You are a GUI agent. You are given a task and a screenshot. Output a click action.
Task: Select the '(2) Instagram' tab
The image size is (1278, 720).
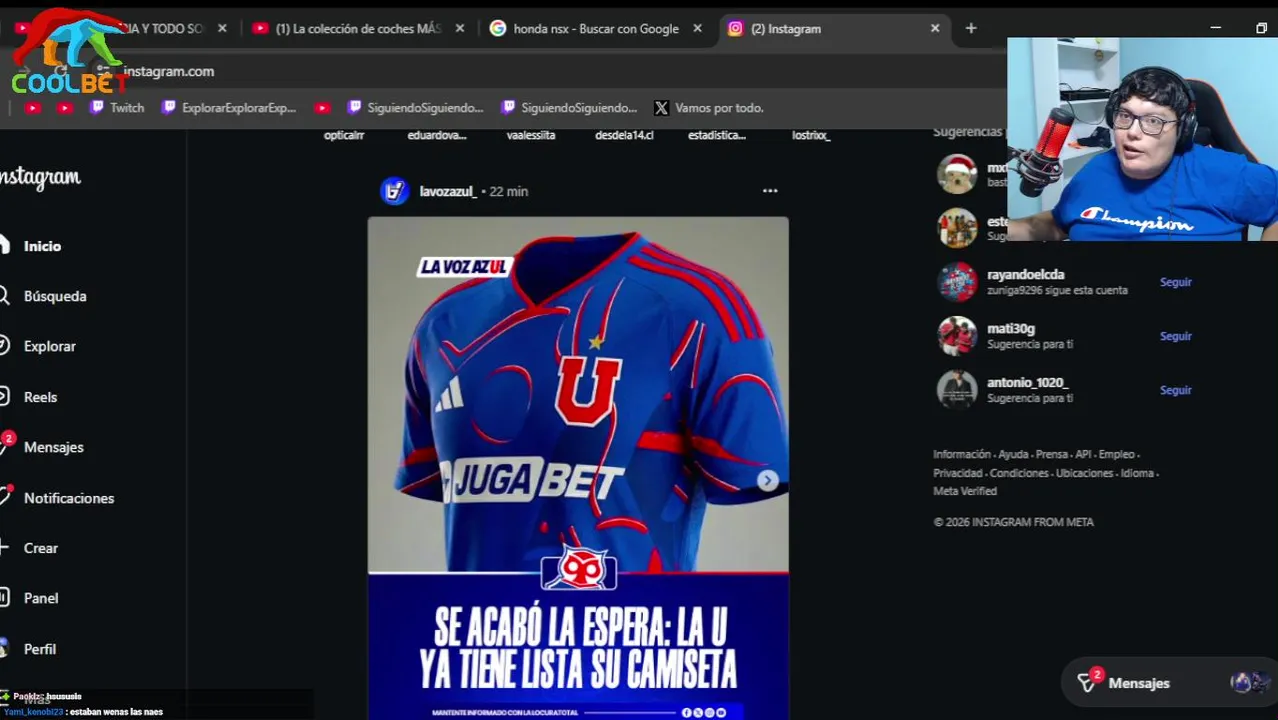pos(834,29)
